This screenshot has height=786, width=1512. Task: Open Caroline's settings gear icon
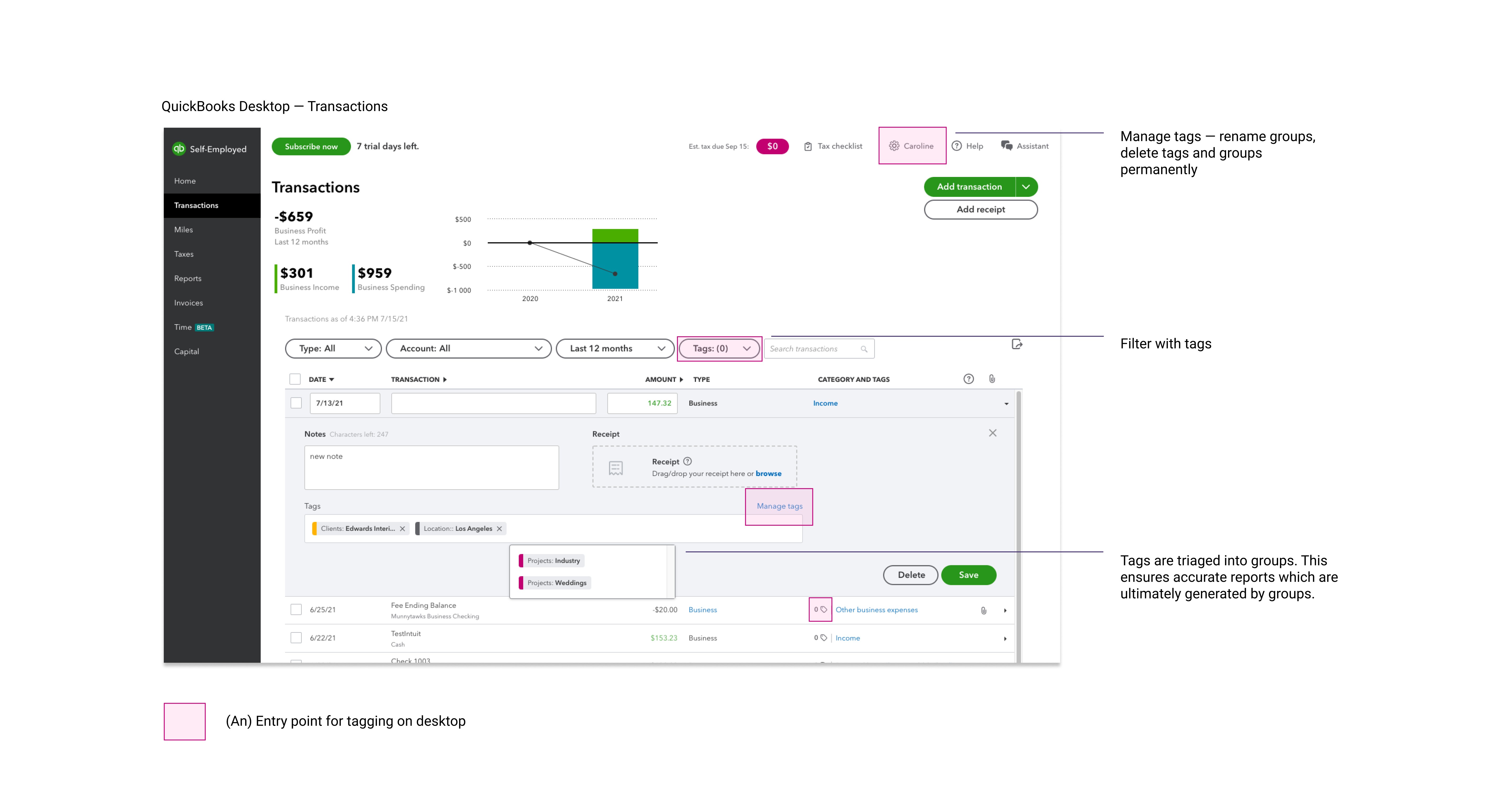pos(894,146)
